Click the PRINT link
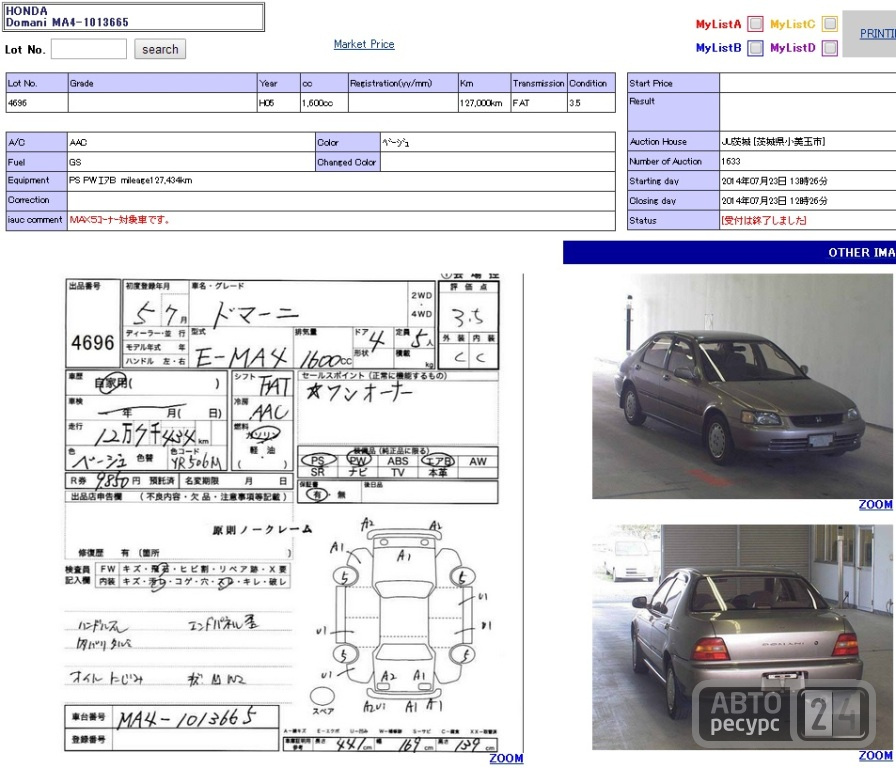The width and height of the screenshot is (896, 768). click(878, 34)
